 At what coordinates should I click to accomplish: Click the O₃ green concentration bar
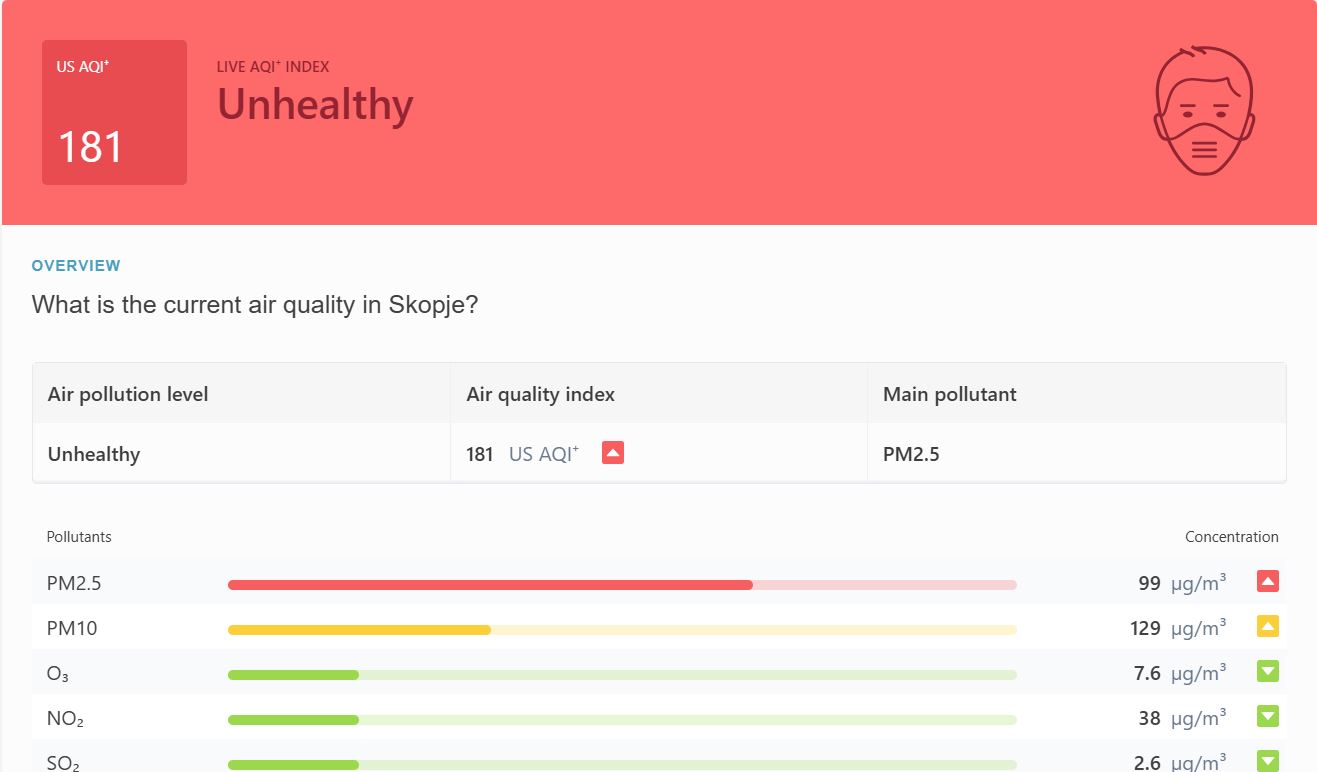[x=622, y=675]
